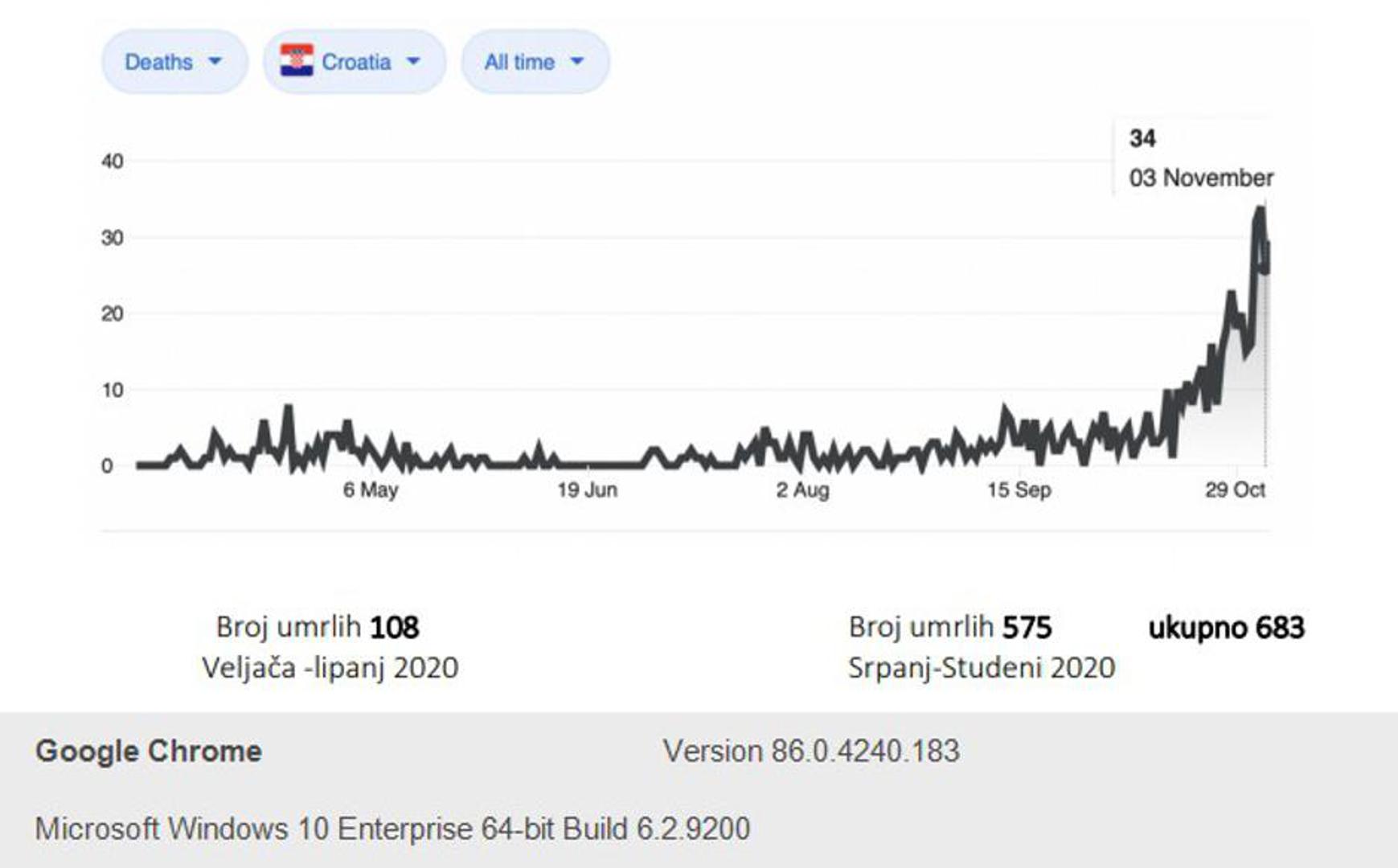Click the 29 Oct axis label
The height and width of the screenshot is (868, 1398).
pyautogui.click(x=1235, y=489)
